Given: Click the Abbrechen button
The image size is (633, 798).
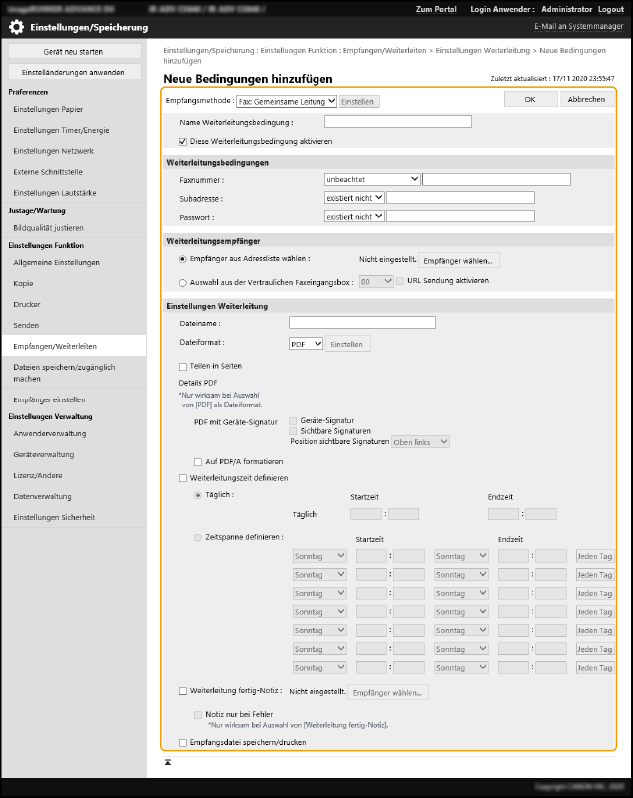Looking at the screenshot, I should tap(586, 99).
